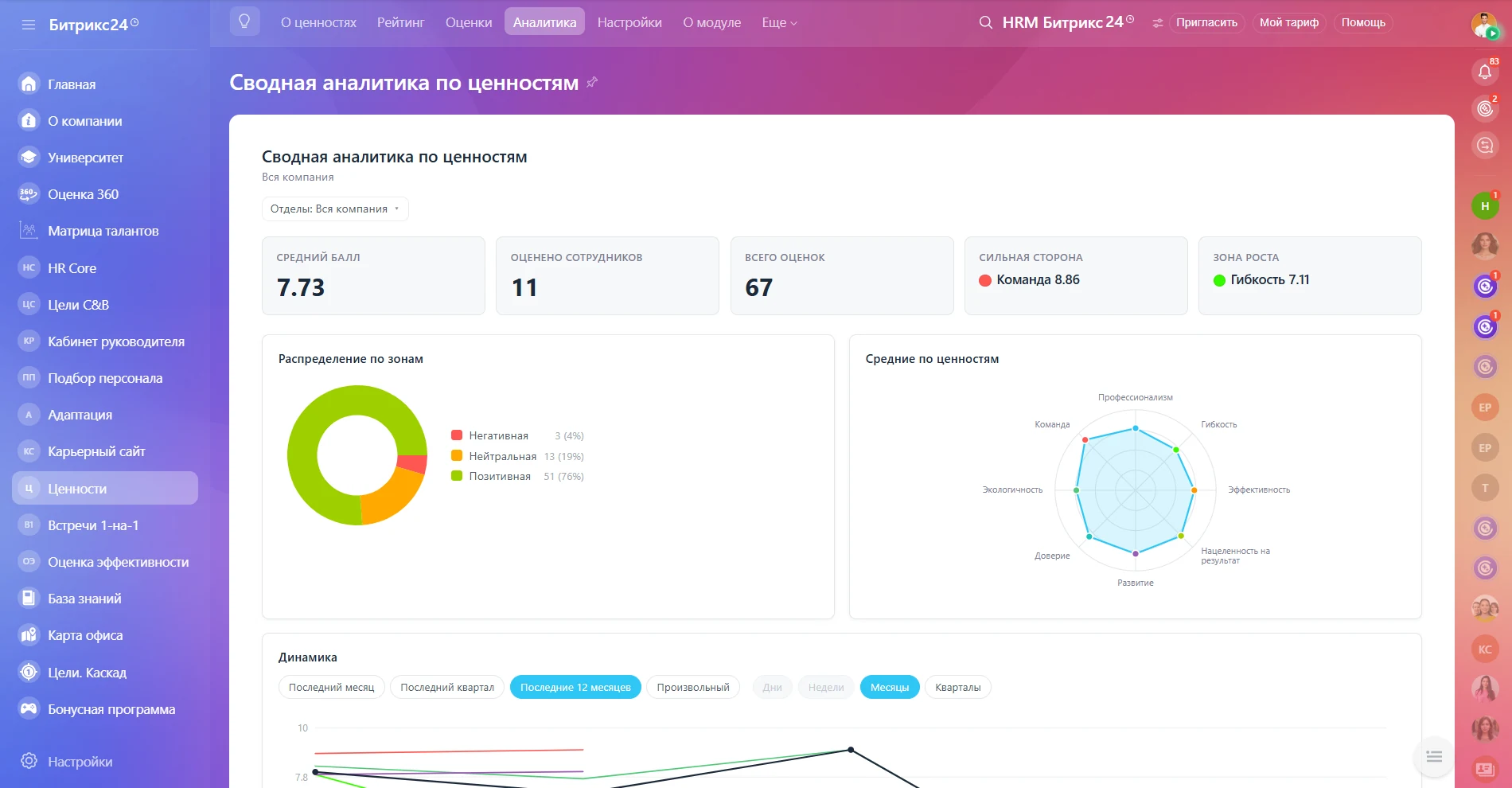The width and height of the screenshot is (1512, 788).
Task: Switch to the Рейтинг tab
Action: pyautogui.click(x=401, y=22)
